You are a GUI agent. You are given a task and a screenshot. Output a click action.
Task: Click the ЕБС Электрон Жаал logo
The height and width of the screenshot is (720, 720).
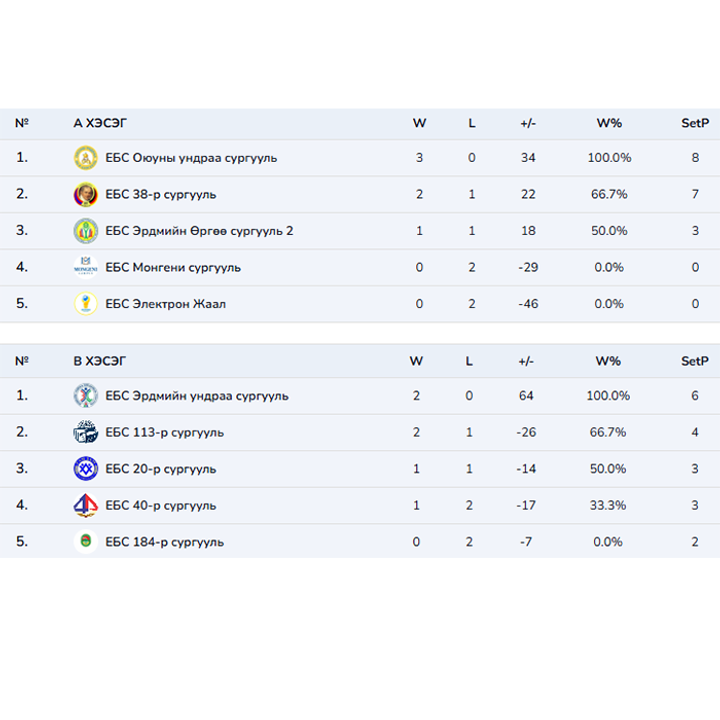pos(86,304)
